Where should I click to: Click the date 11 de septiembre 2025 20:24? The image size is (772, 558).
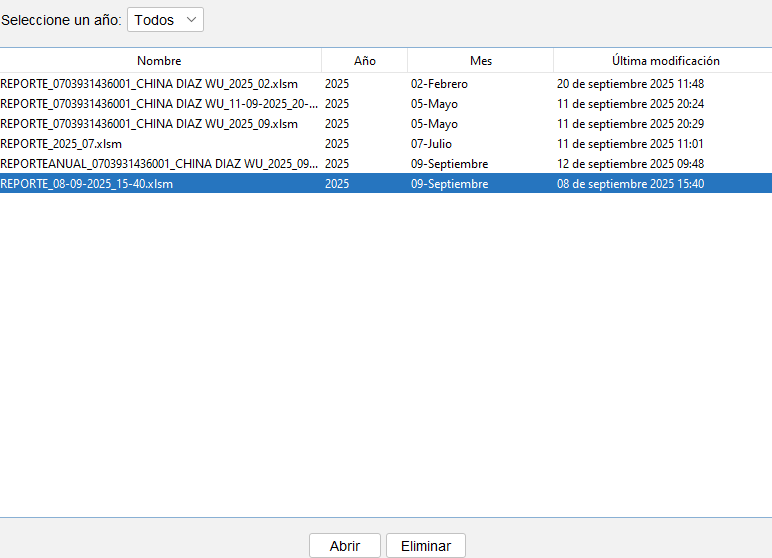[630, 104]
